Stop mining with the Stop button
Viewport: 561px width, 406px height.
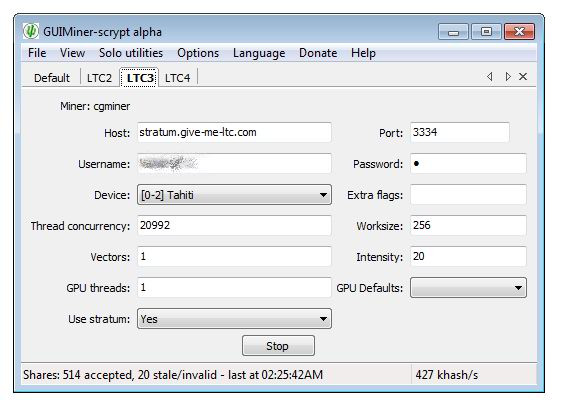[x=278, y=346]
